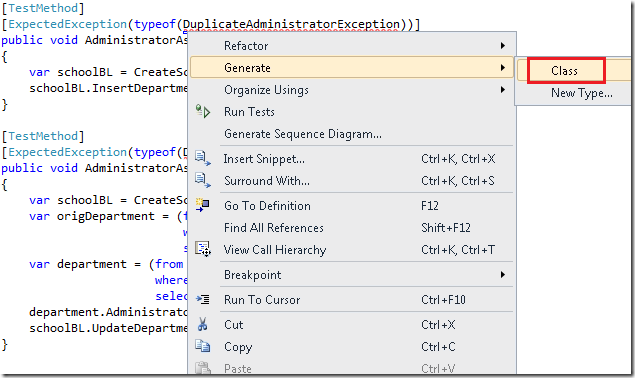The width and height of the screenshot is (635, 378).
Task: Click the Paste clipboard icon
Action: coord(203,368)
